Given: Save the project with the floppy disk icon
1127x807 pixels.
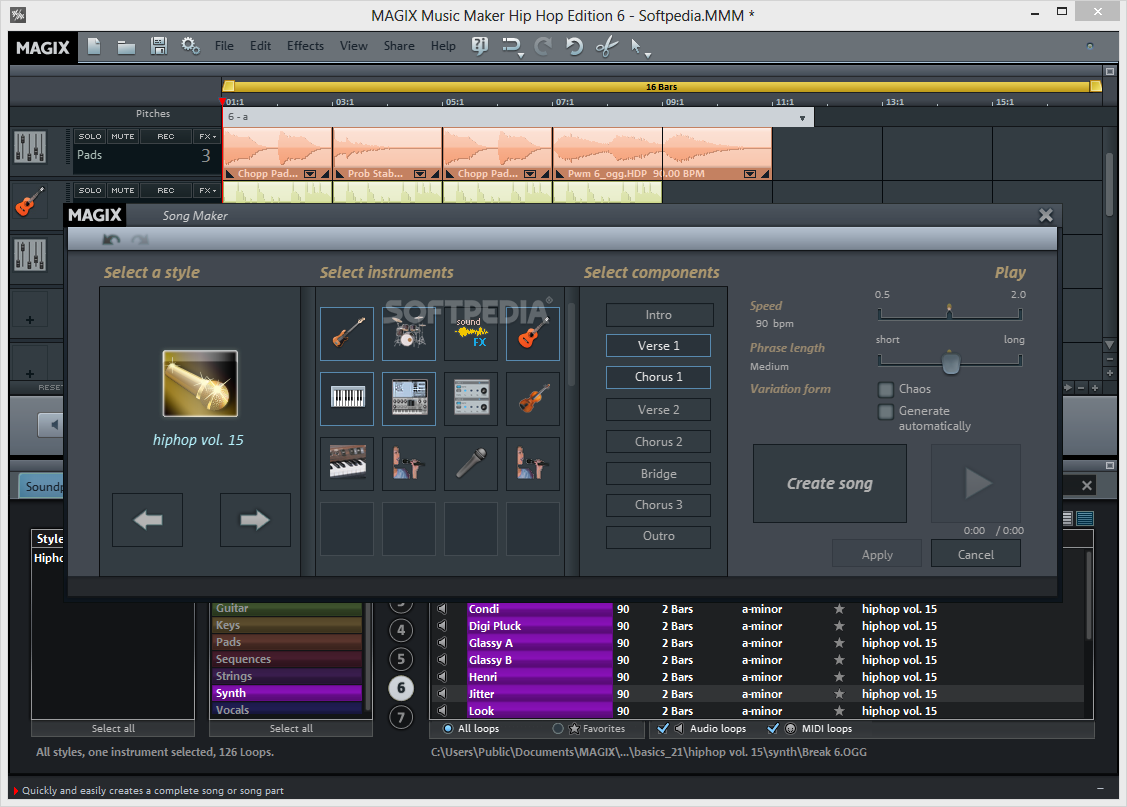Looking at the screenshot, I should [x=159, y=46].
